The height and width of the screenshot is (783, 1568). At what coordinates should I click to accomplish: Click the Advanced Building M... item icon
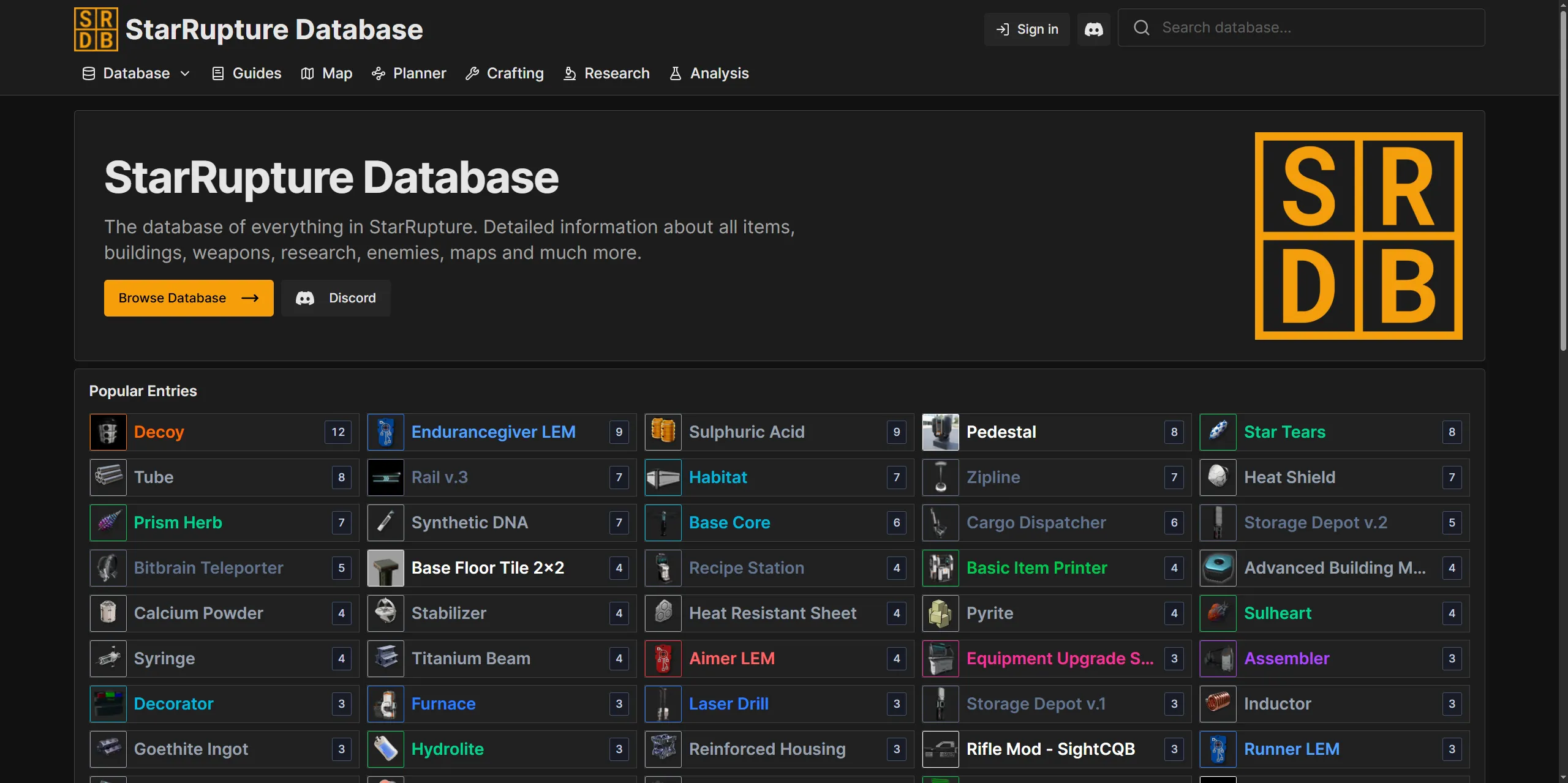[1218, 568]
